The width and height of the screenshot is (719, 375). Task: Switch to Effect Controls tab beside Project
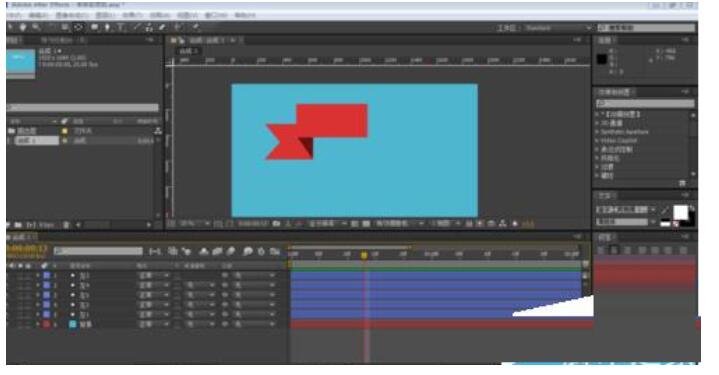(63, 40)
